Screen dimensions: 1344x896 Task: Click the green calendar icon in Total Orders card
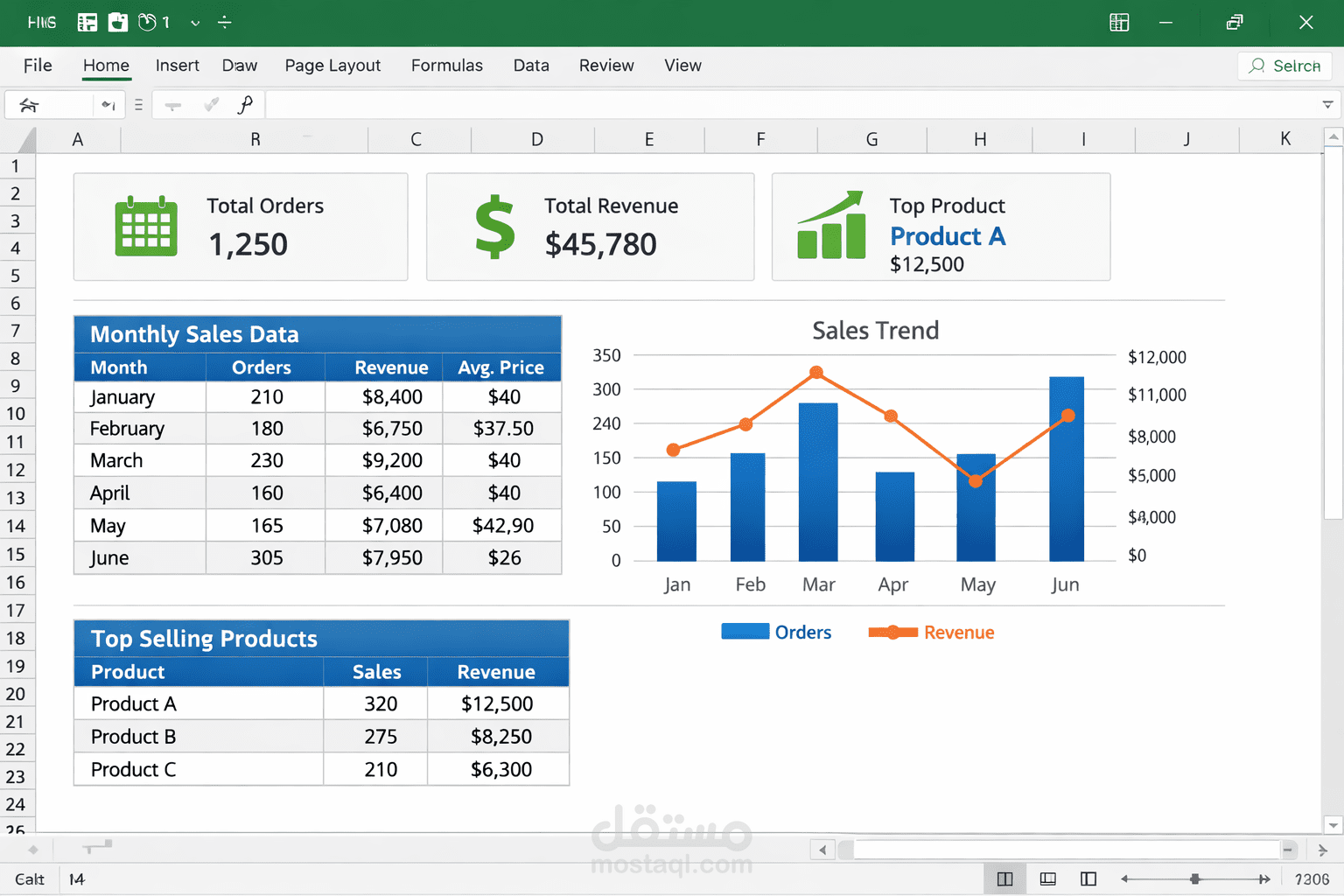[146, 226]
